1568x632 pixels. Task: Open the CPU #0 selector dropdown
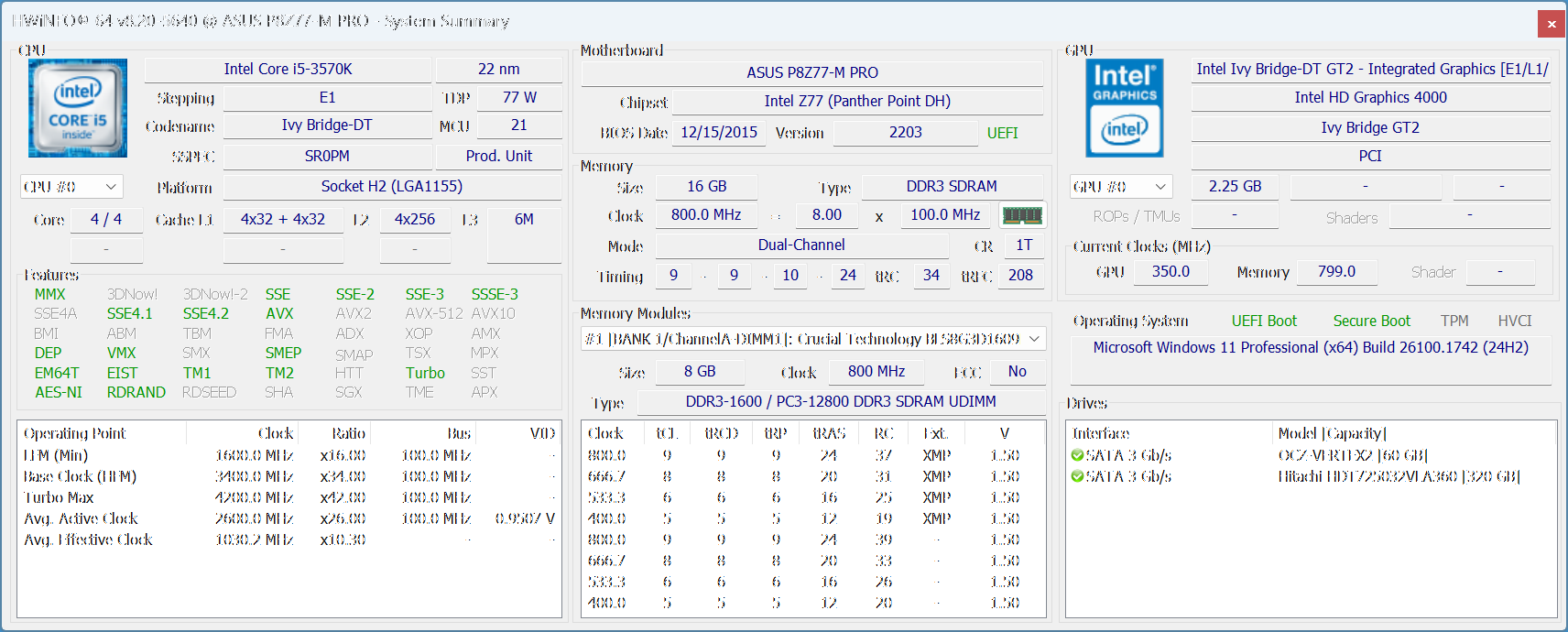(x=71, y=187)
